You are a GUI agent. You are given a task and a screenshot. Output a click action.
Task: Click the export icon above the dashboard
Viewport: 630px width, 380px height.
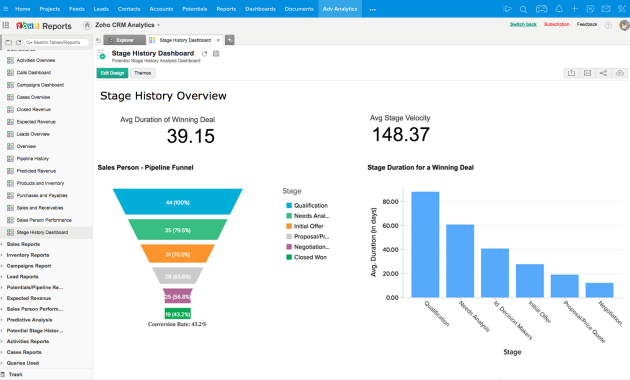[x=571, y=73]
